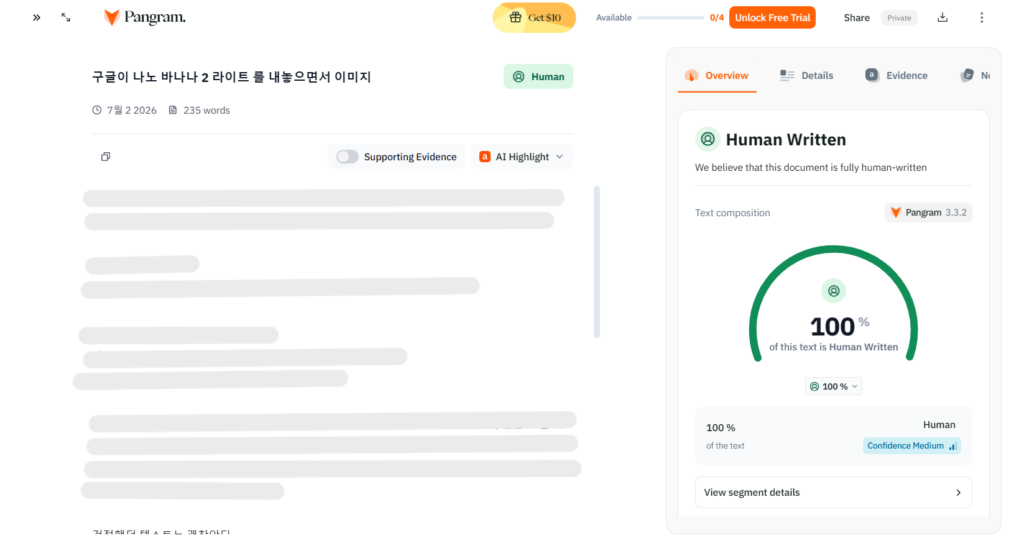This screenshot has height=543, width=1024.
Task: Click the document text scrollbar
Action: 596,262
